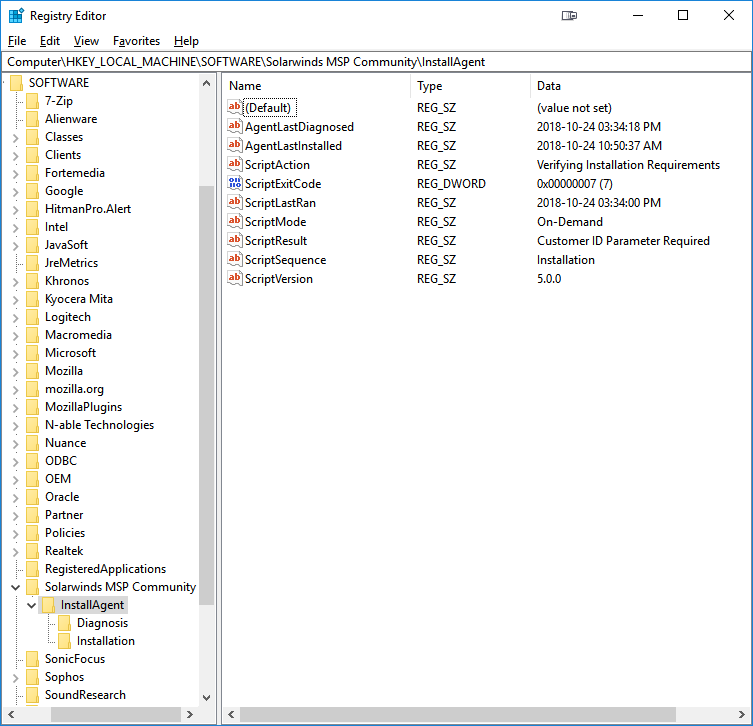Viewport: 753px width, 726px height.
Task: Select the Diagnosis subkey label
Action: 102,623
